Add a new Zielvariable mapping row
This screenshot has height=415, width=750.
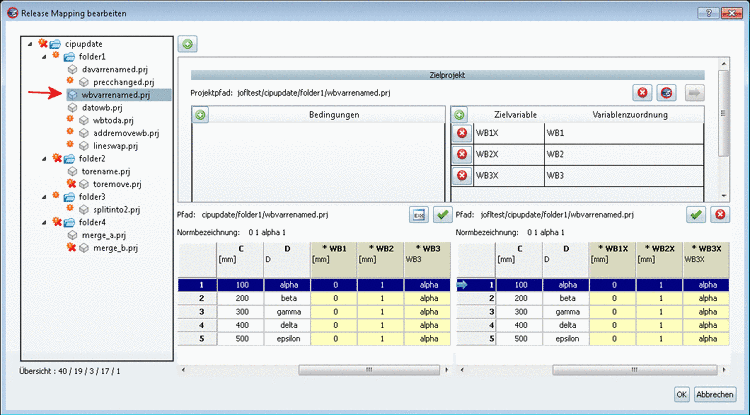pos(460,115)
